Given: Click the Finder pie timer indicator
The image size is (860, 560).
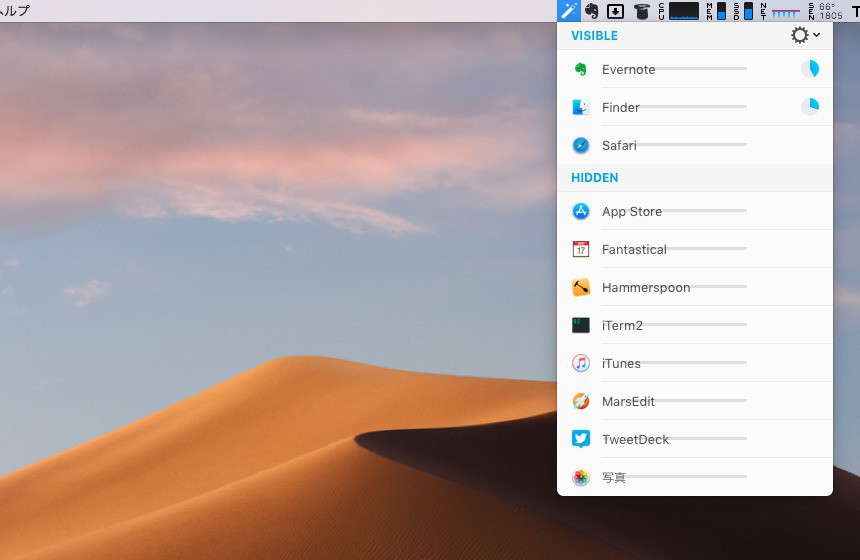Looking at the screenshot, I should coord(810,107).
